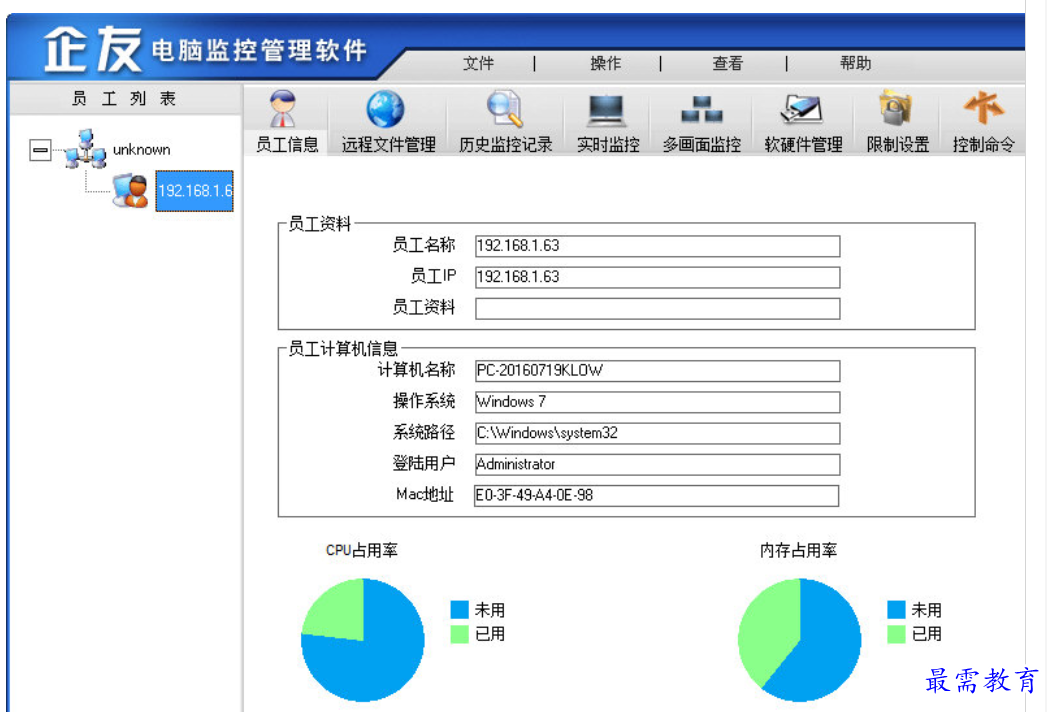Open the 帮助 menu
Screen dimensions: 1047x712
[855, 63]
